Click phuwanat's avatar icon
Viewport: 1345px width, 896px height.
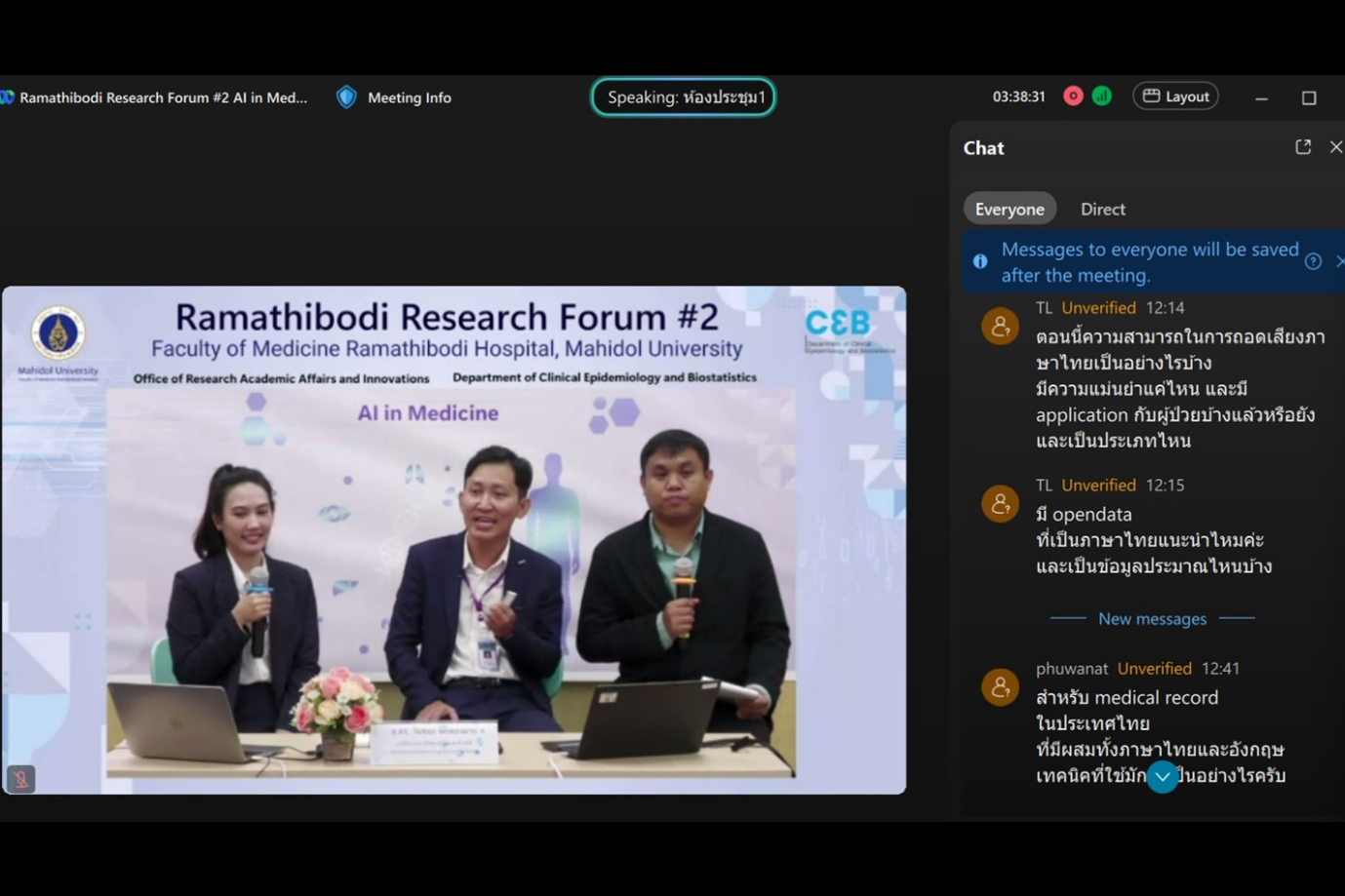[x=1000, y=687]
